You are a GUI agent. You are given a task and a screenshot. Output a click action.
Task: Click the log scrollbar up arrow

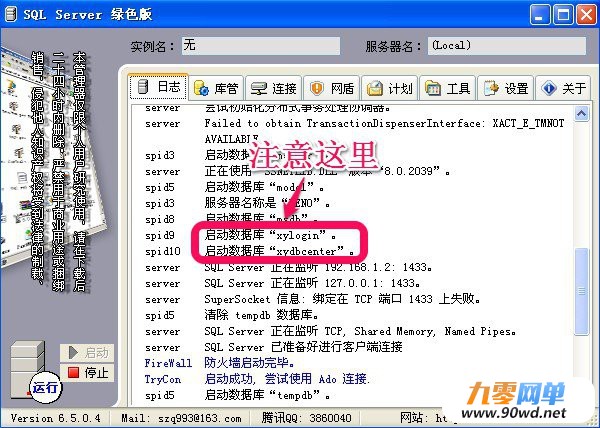(582, 114)
